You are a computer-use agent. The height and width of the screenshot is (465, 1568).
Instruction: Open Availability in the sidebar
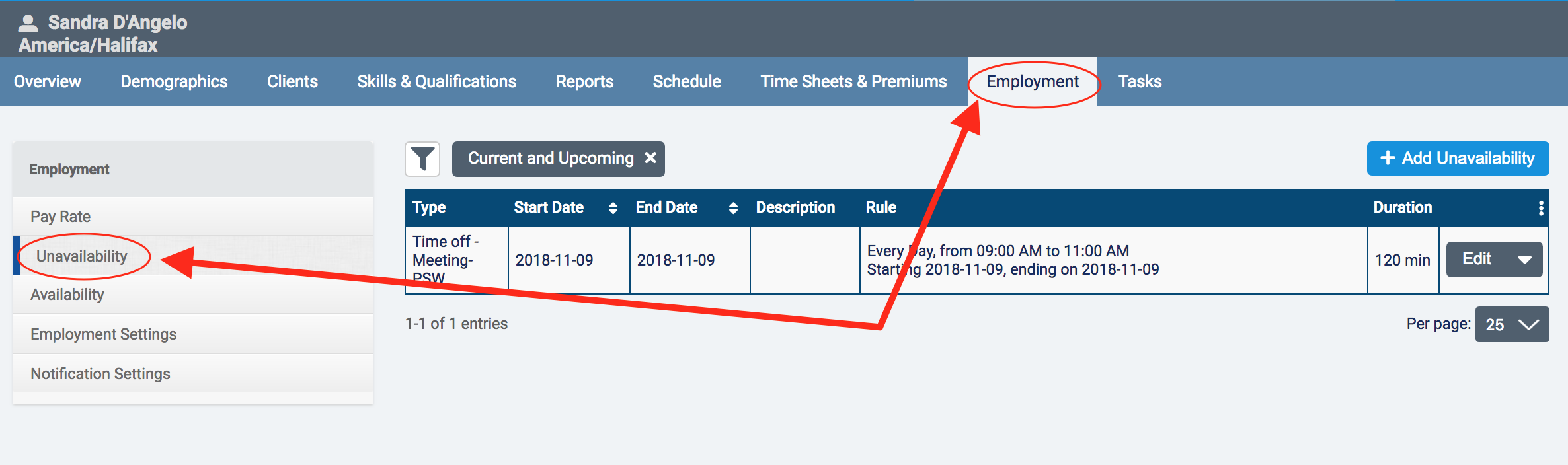pyautogui.click(x=67, y=295)
